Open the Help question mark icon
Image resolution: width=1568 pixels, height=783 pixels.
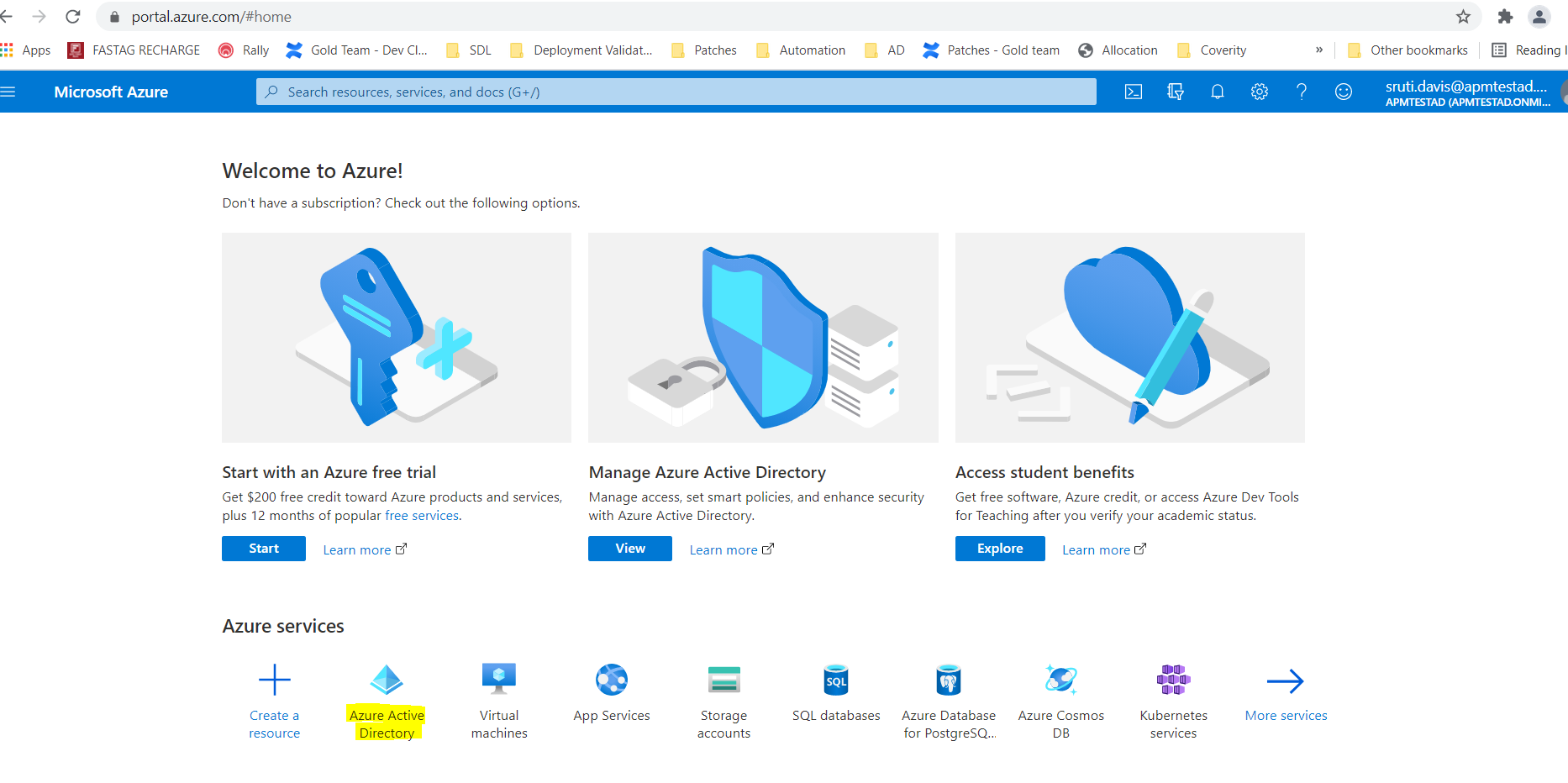coord(1301,92)
